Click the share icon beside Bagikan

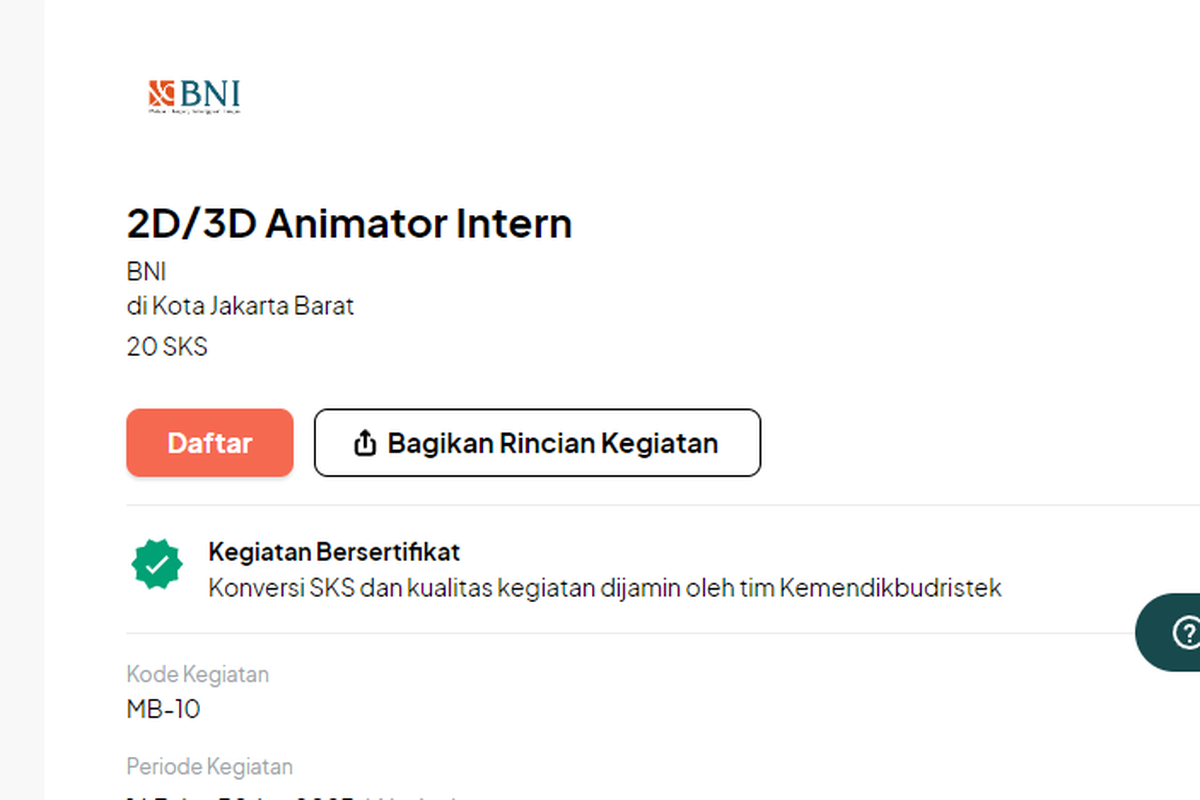[366, 443]
